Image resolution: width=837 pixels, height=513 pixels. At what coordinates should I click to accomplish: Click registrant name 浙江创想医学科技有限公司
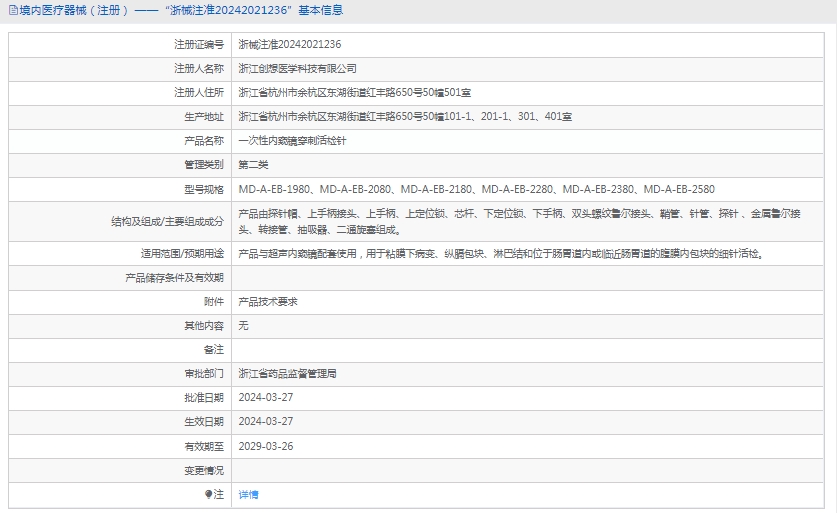point(297,69)
